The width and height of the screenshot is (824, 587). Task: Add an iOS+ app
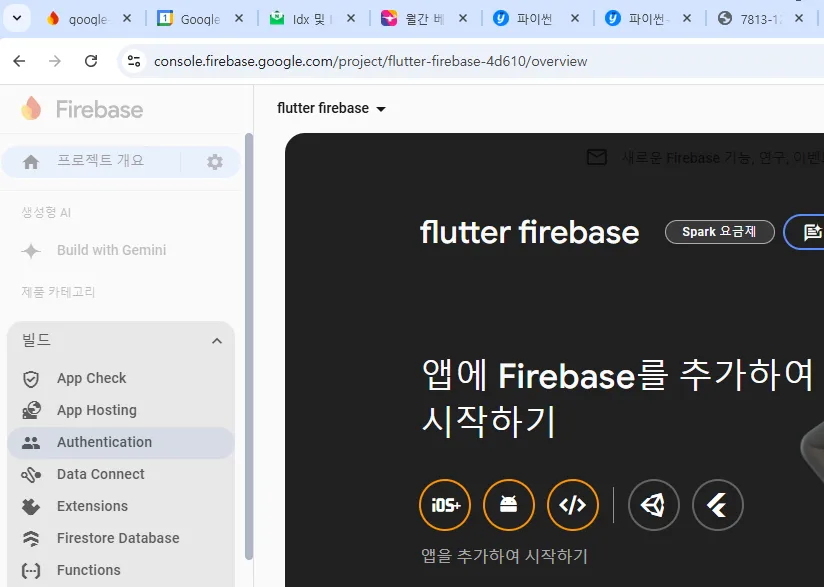pyautogui.click(x=445, y=505)
